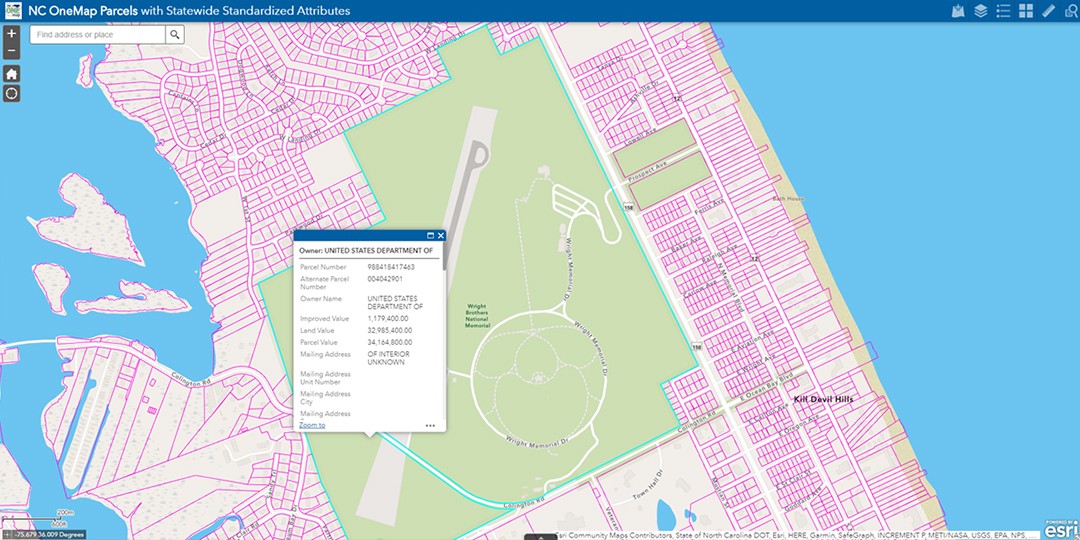Open the Measurement ruler tool
The height and width of the screenshot is (540, 1080).
coord(1048,11)
